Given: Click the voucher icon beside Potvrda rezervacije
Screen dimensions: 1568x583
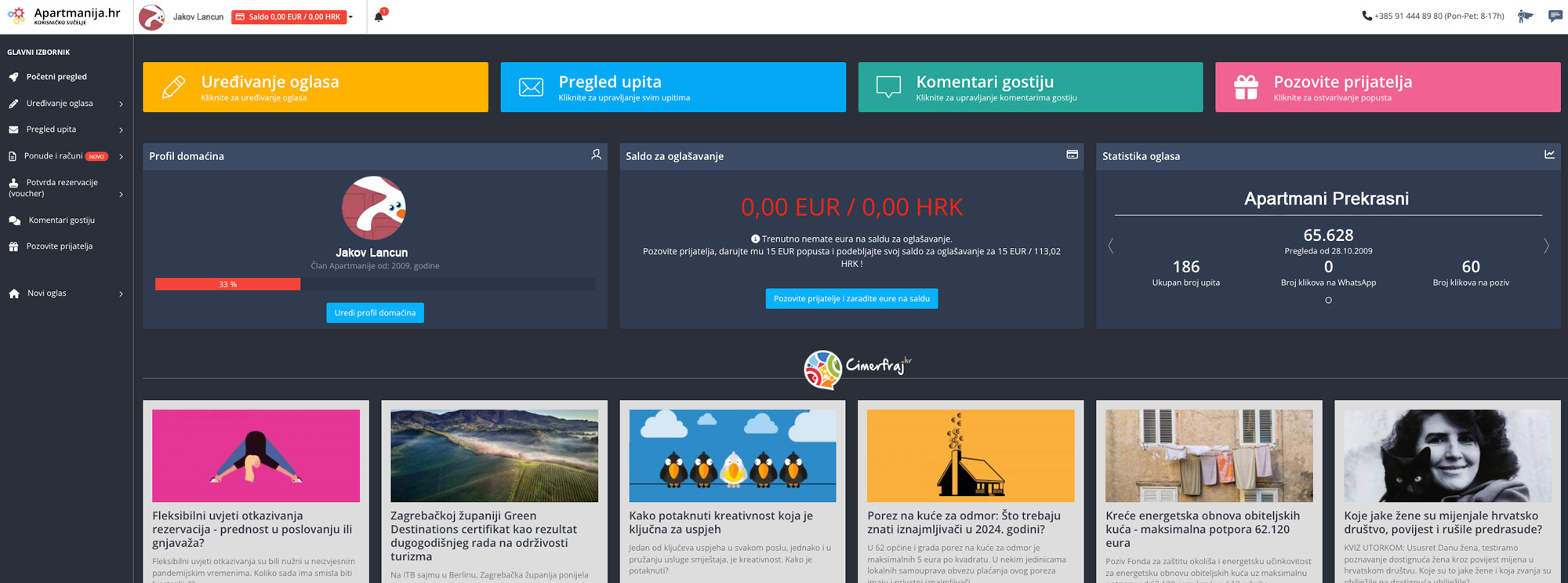Looking at the screenshot, I should point(13,183).
